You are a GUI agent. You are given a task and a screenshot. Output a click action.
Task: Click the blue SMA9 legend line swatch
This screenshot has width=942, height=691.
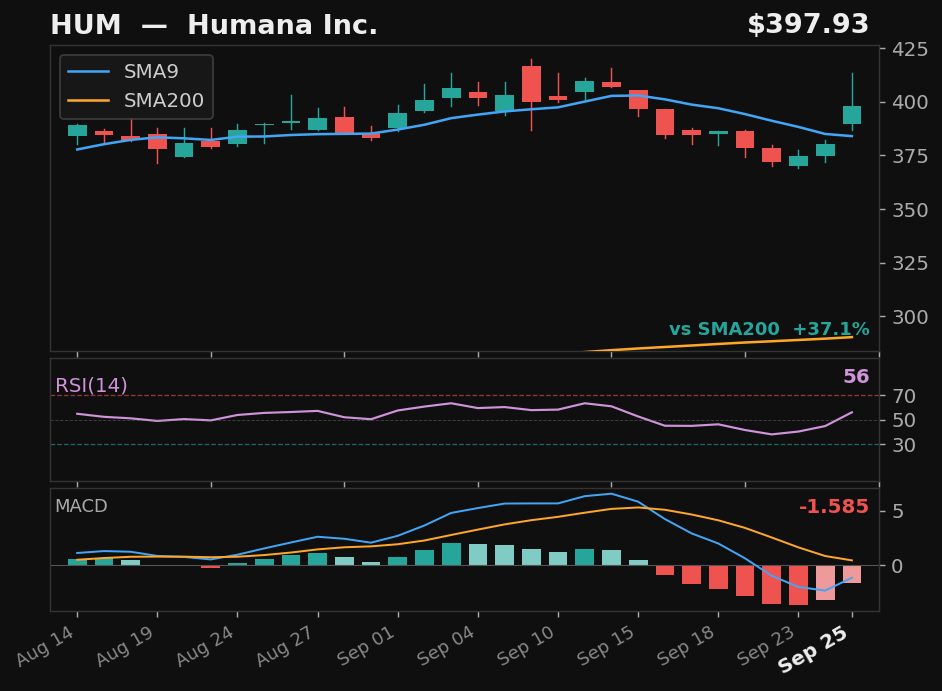point(88,72)
